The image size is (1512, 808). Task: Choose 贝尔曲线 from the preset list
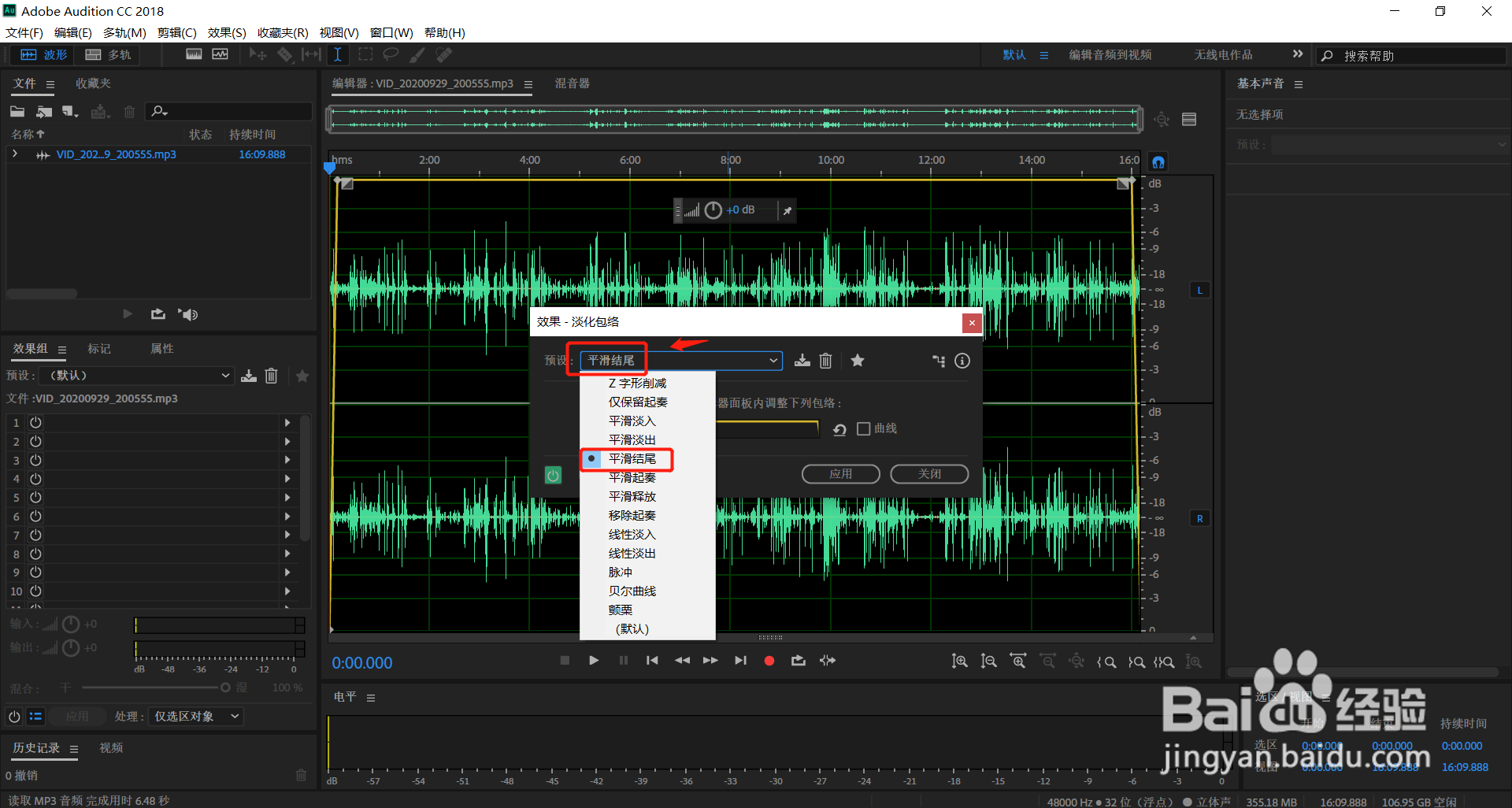click(x=632, y=591)
